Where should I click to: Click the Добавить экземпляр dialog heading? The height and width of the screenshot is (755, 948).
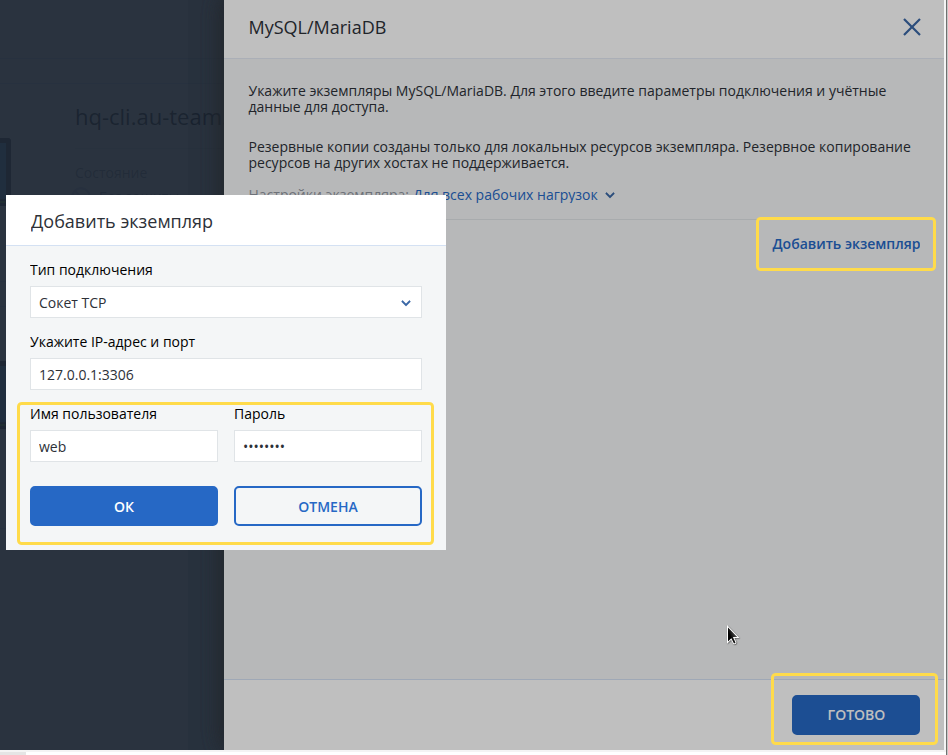click(x=122, y=221)
